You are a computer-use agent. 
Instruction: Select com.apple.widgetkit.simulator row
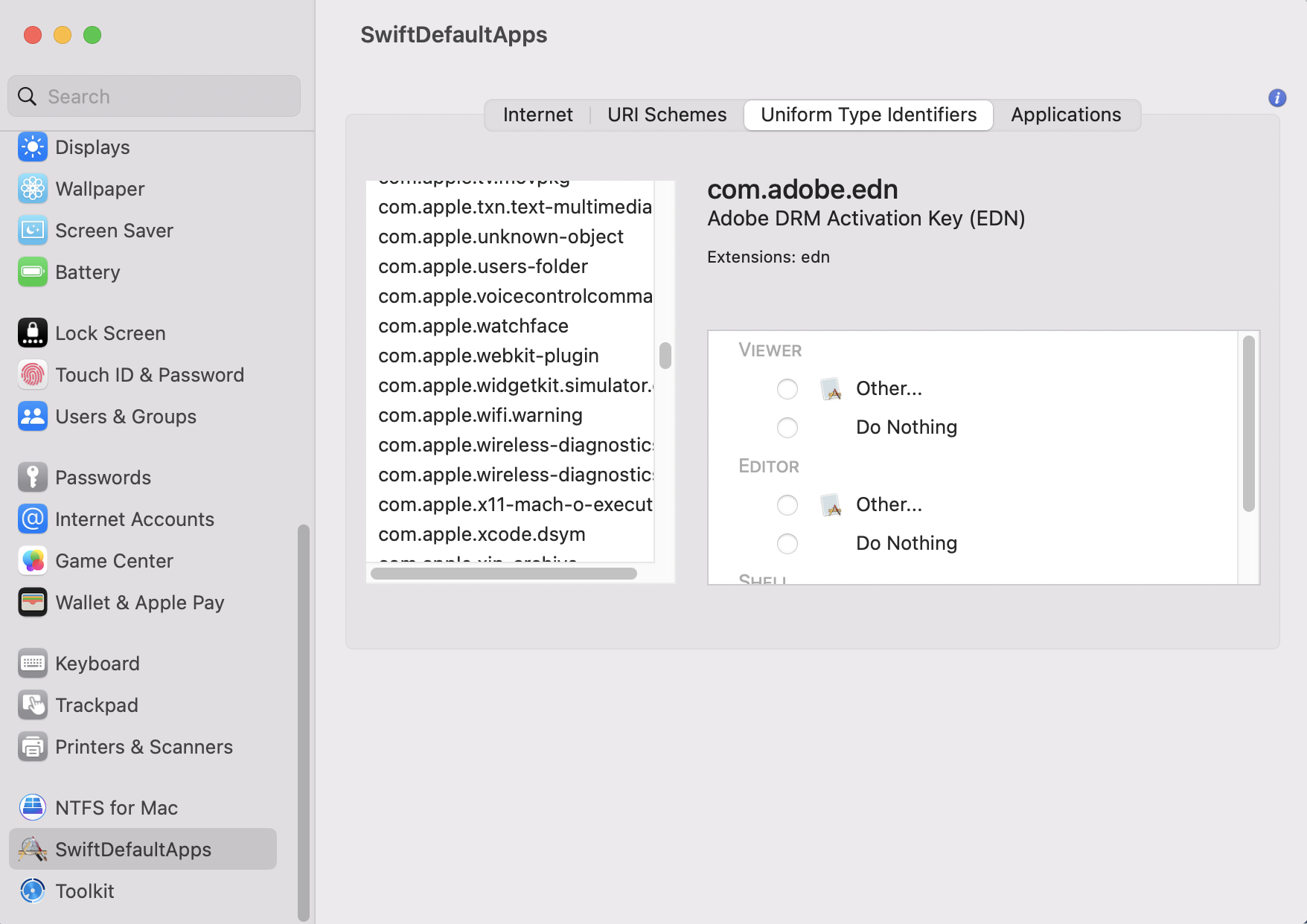point(511,385)
